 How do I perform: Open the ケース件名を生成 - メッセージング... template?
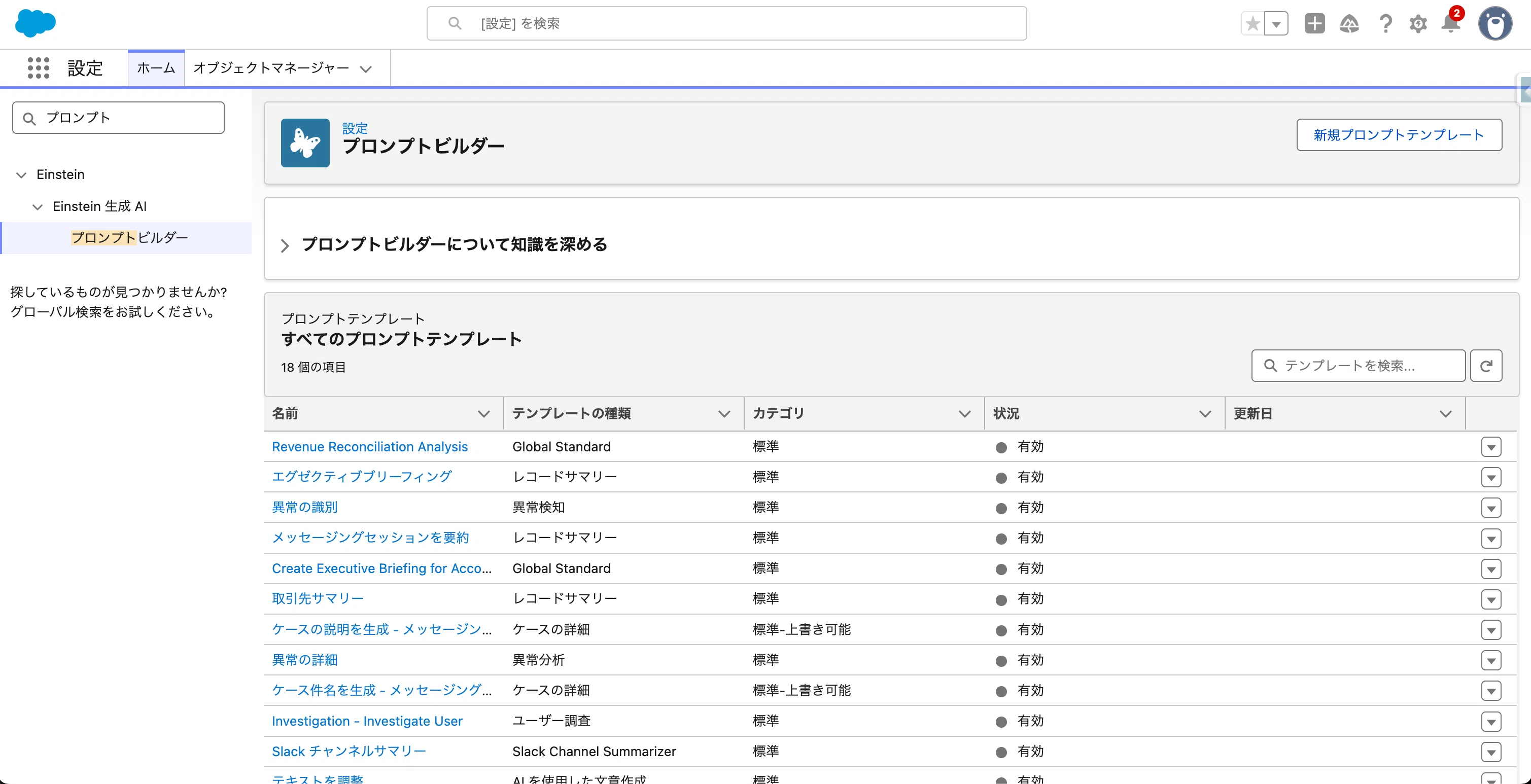coord(381,690)
